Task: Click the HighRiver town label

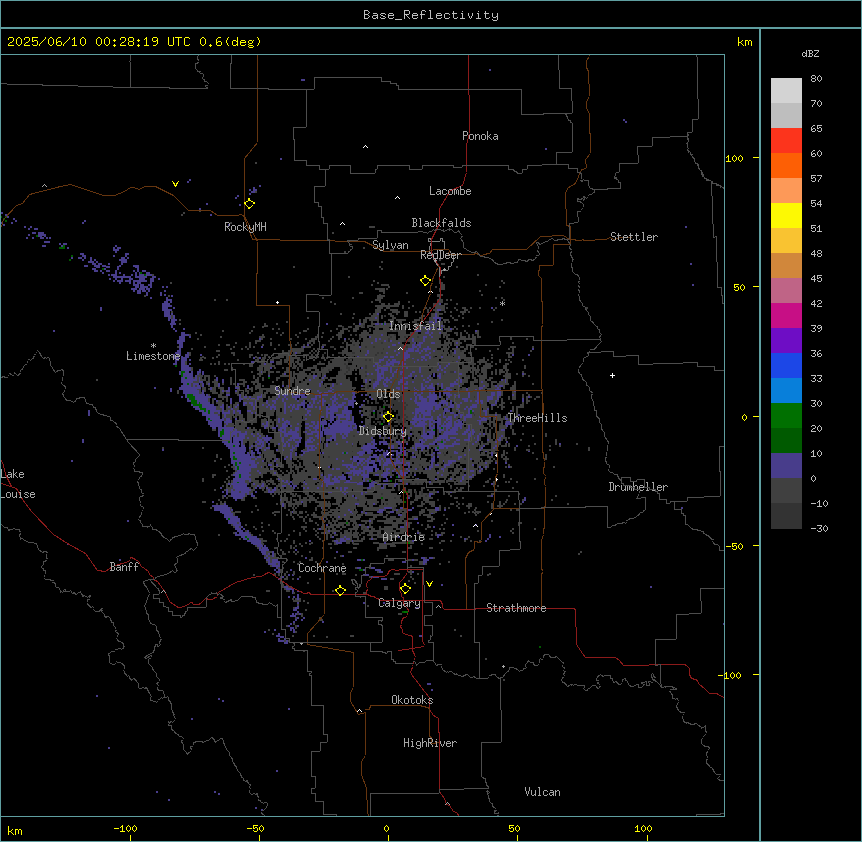Action: tap(430, 743)
